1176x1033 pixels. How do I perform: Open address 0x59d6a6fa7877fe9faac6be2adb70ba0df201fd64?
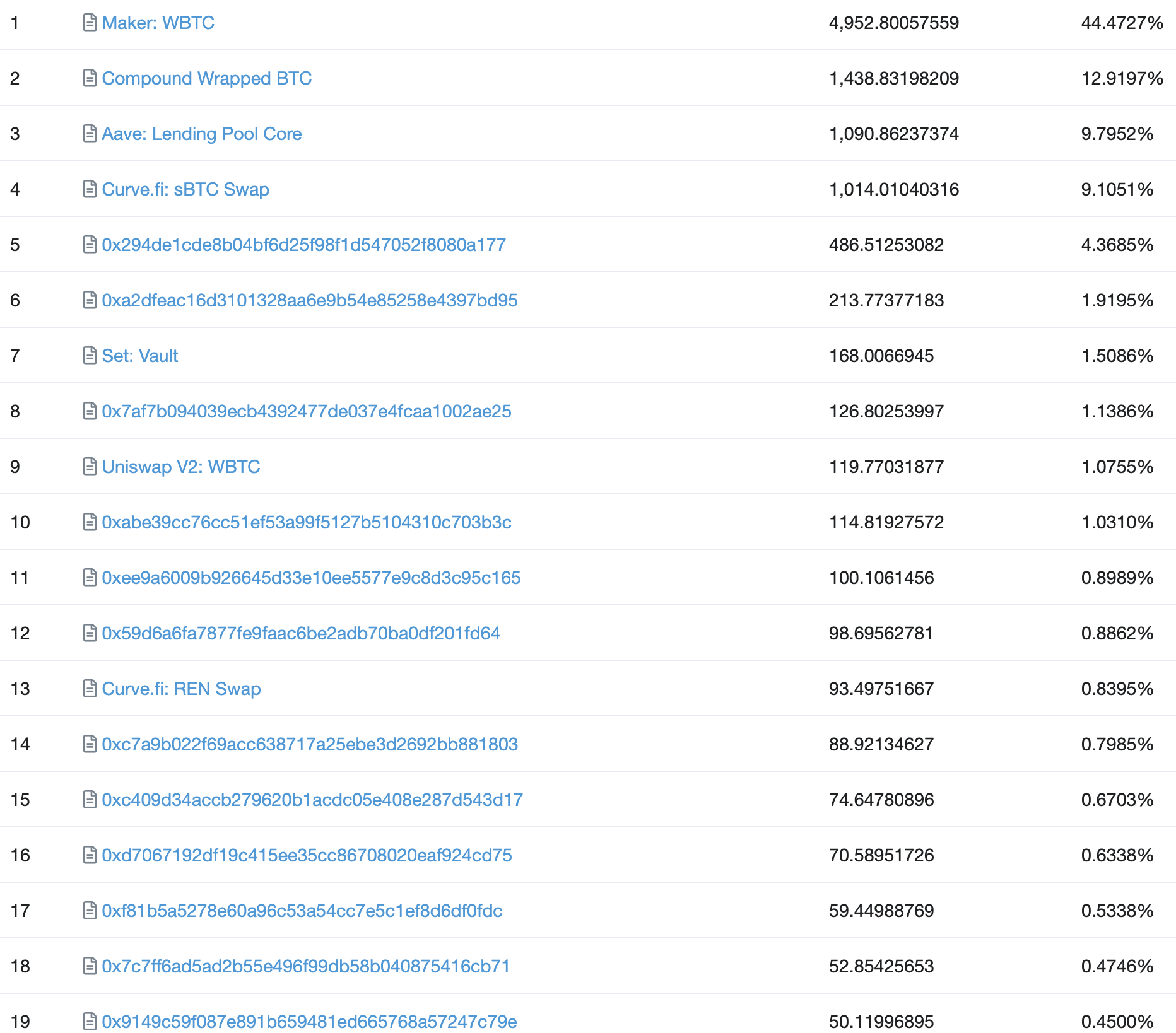tap(302, 633)
